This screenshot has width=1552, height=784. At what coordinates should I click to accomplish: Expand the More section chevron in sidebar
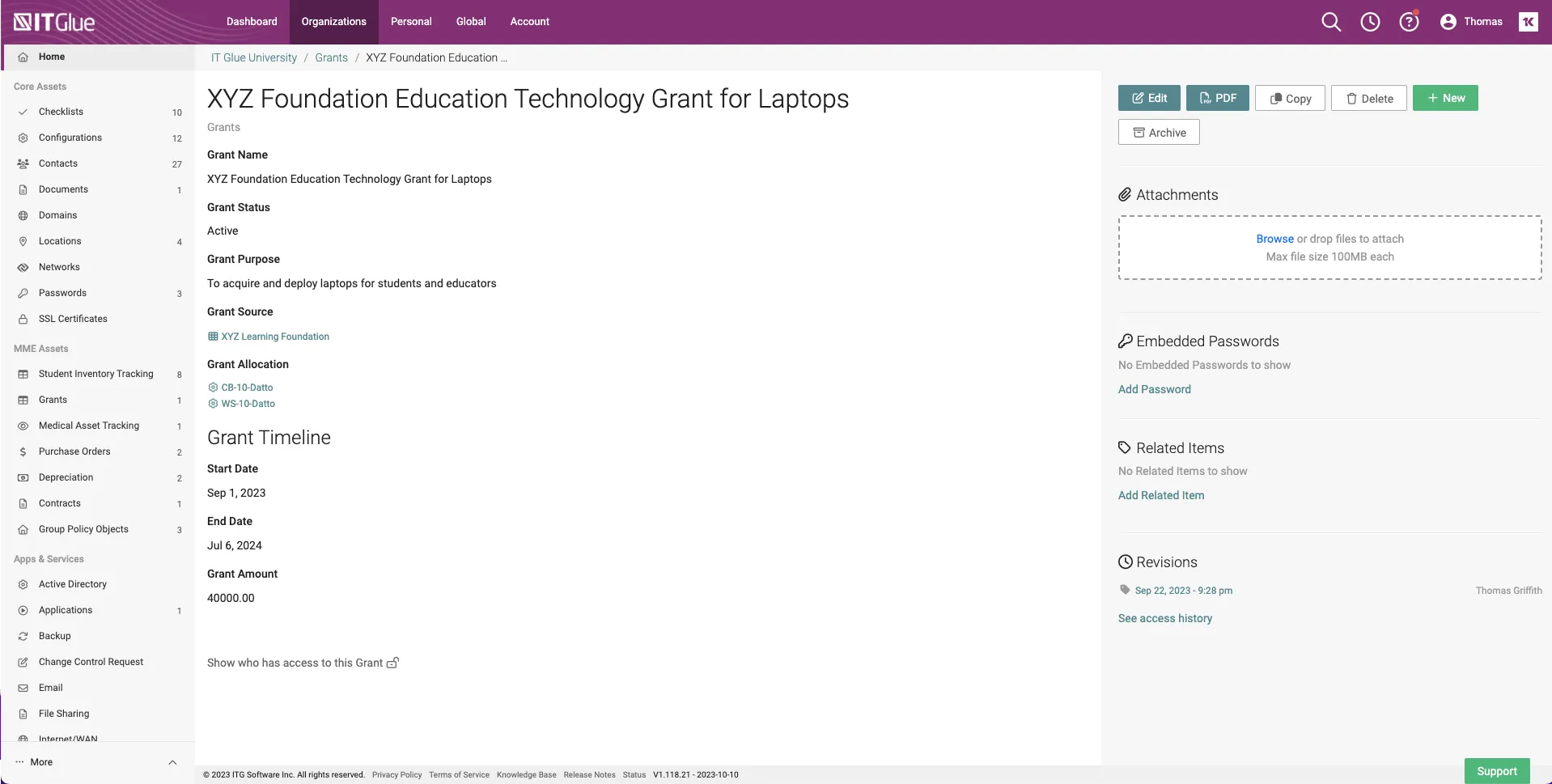[x=172, y=762]
